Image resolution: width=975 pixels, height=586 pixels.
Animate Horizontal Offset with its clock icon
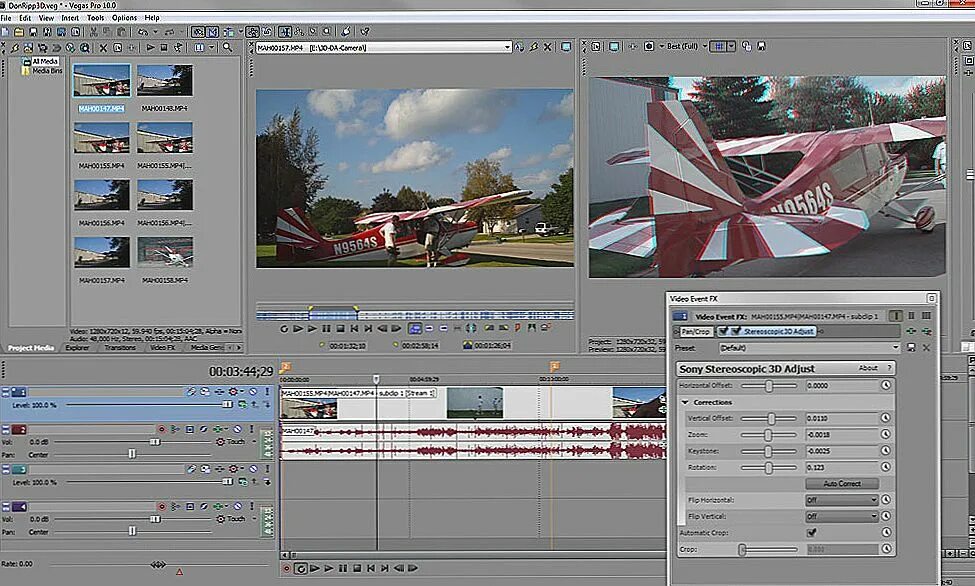(x=886, y=385)
